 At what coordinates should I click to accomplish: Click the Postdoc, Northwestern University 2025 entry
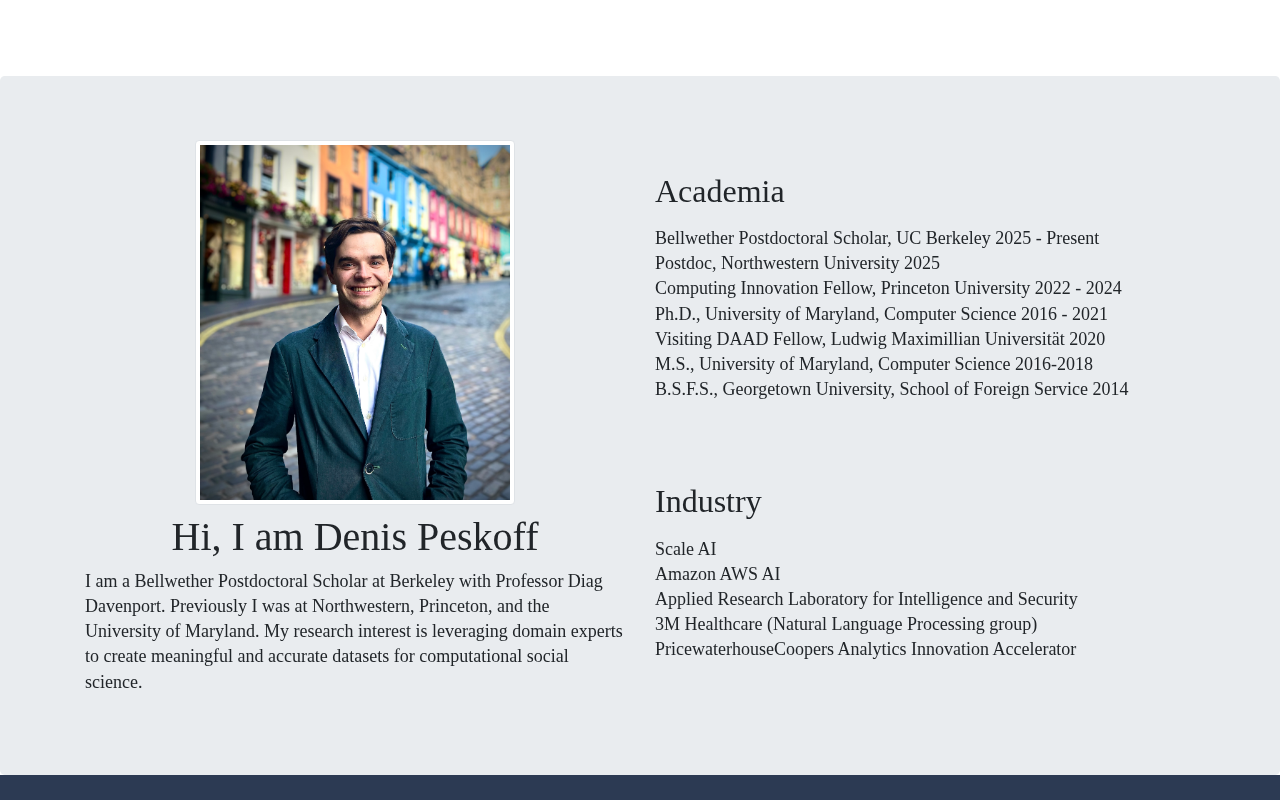click(x=797, y=263)
